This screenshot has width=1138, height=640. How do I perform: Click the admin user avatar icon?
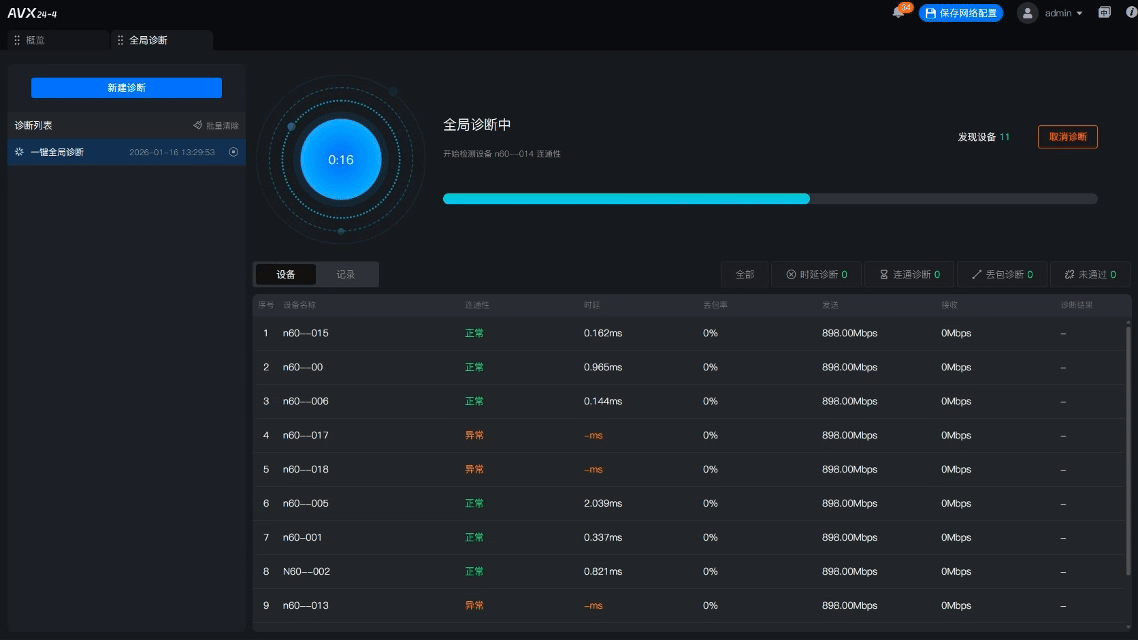pos(1027,13)
